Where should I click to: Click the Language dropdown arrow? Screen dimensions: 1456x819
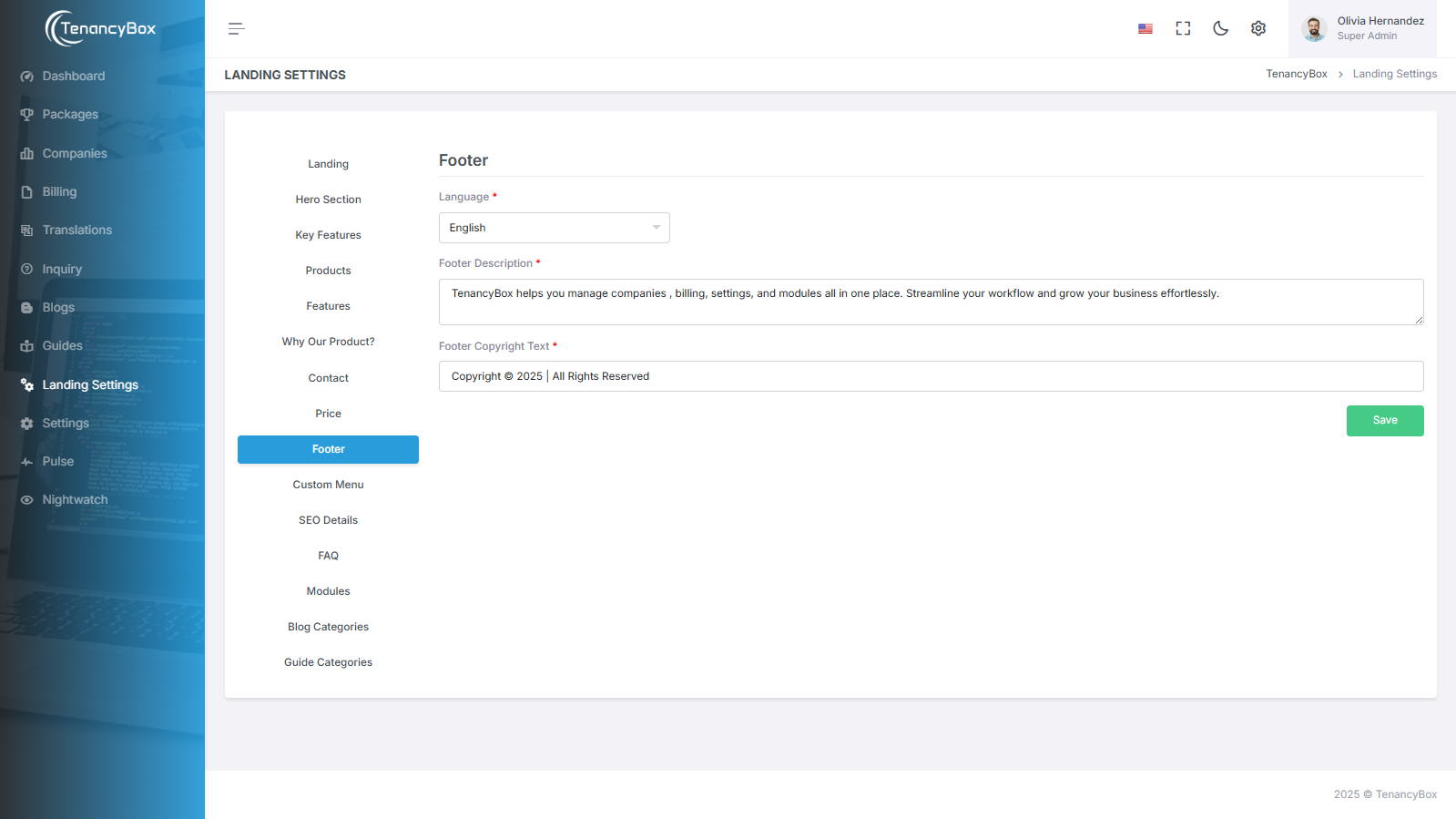(x=656, y=228)
